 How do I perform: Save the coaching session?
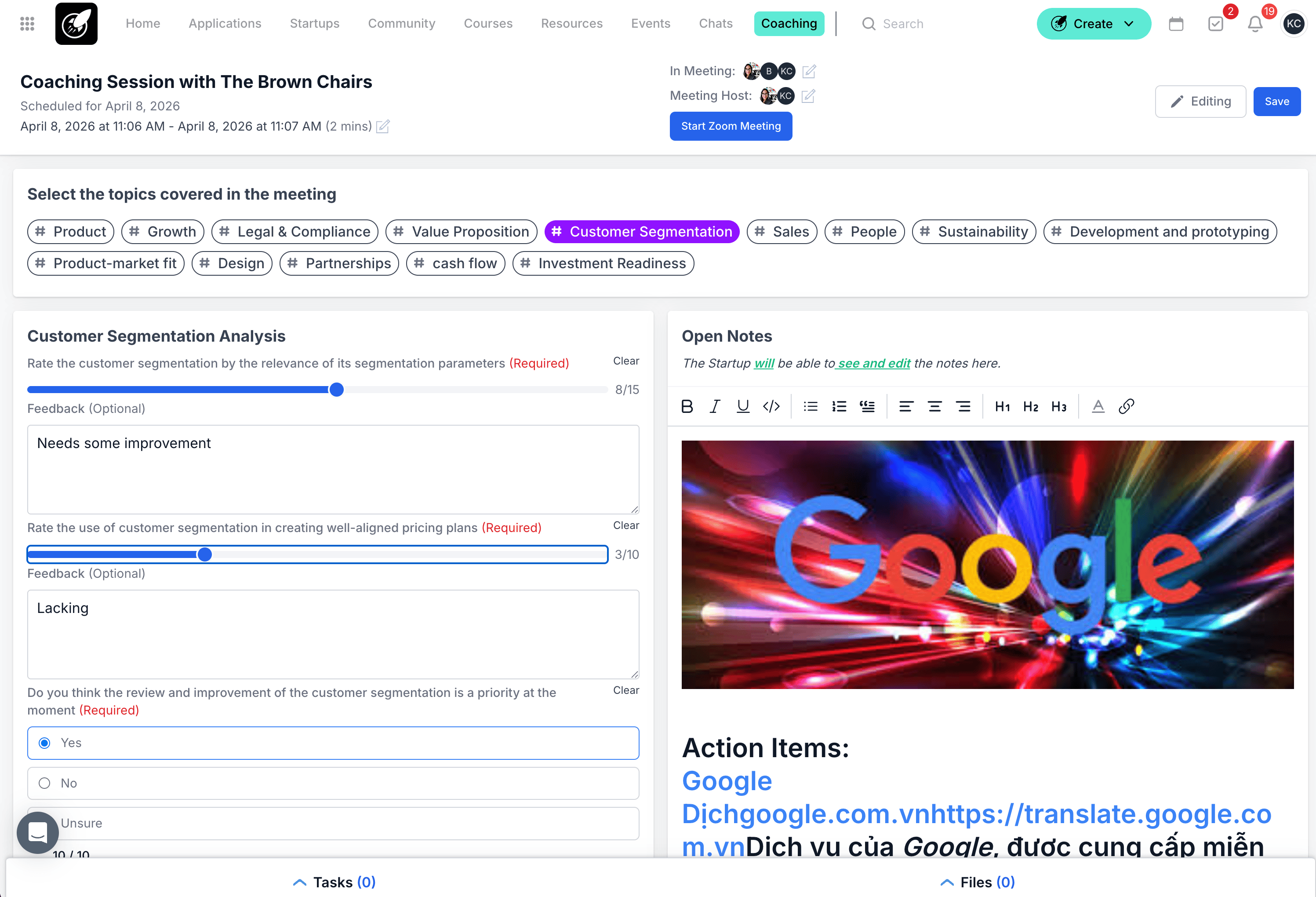pos(1276,102)
